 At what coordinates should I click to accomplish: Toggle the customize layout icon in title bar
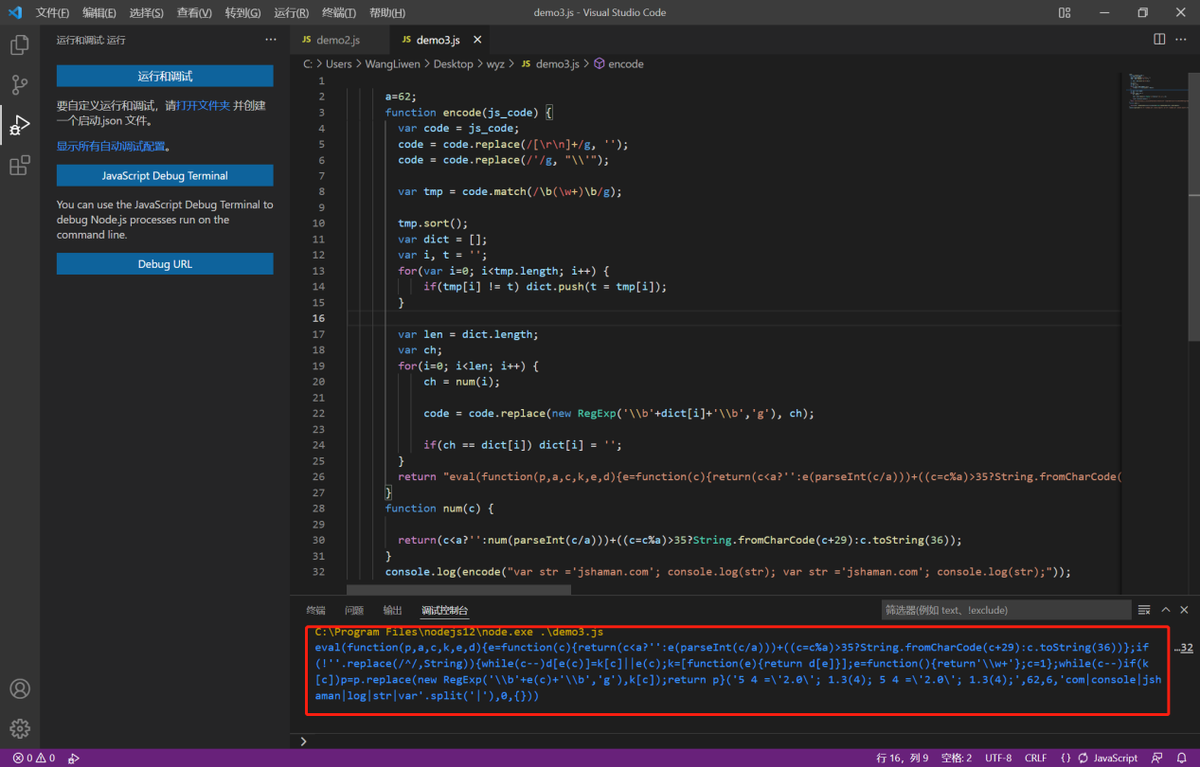click(1065, 13)
